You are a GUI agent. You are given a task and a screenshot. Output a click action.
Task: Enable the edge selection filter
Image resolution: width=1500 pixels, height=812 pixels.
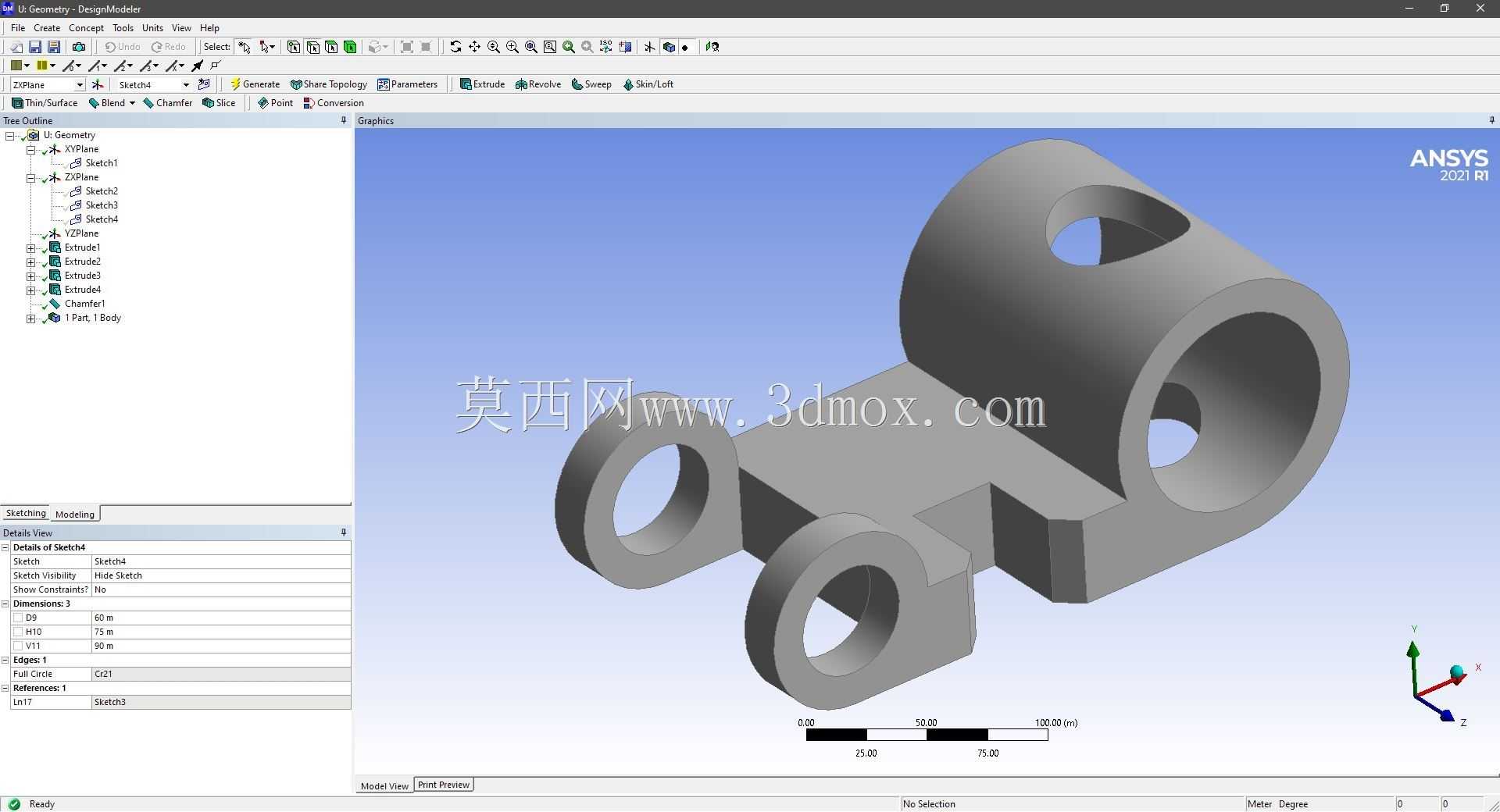click(312, 47)
